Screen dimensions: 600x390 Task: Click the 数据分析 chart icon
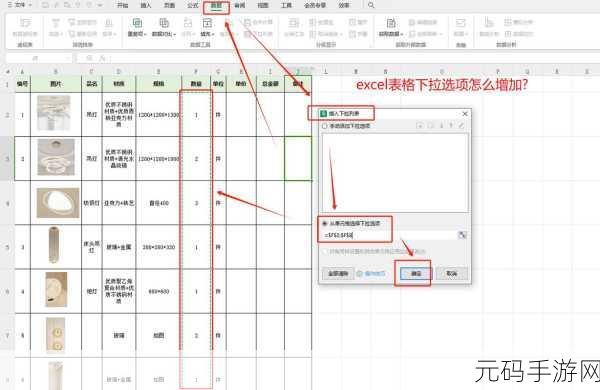[489, 23]
